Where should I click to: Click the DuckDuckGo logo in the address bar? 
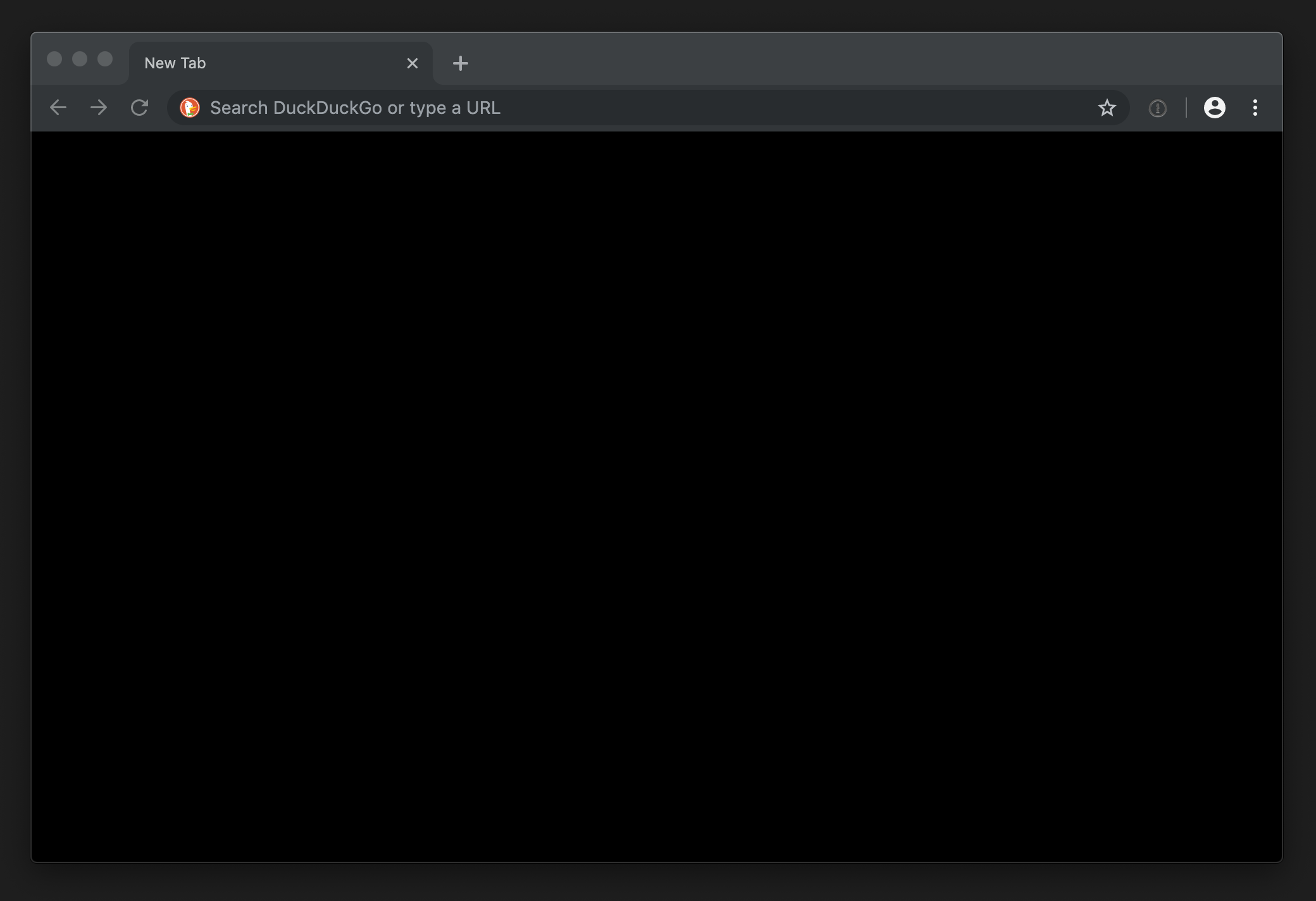pyautogui.click(x=190, y=108)
